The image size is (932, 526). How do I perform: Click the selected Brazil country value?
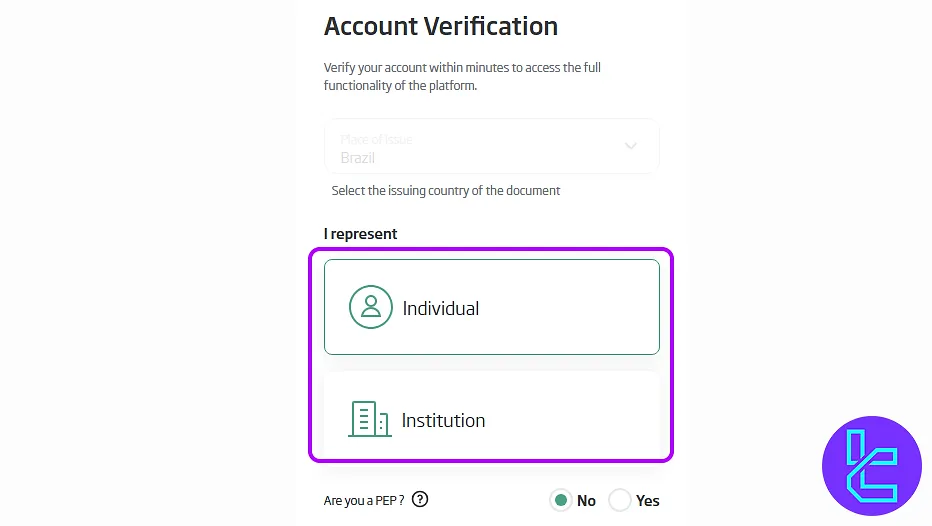358,158
